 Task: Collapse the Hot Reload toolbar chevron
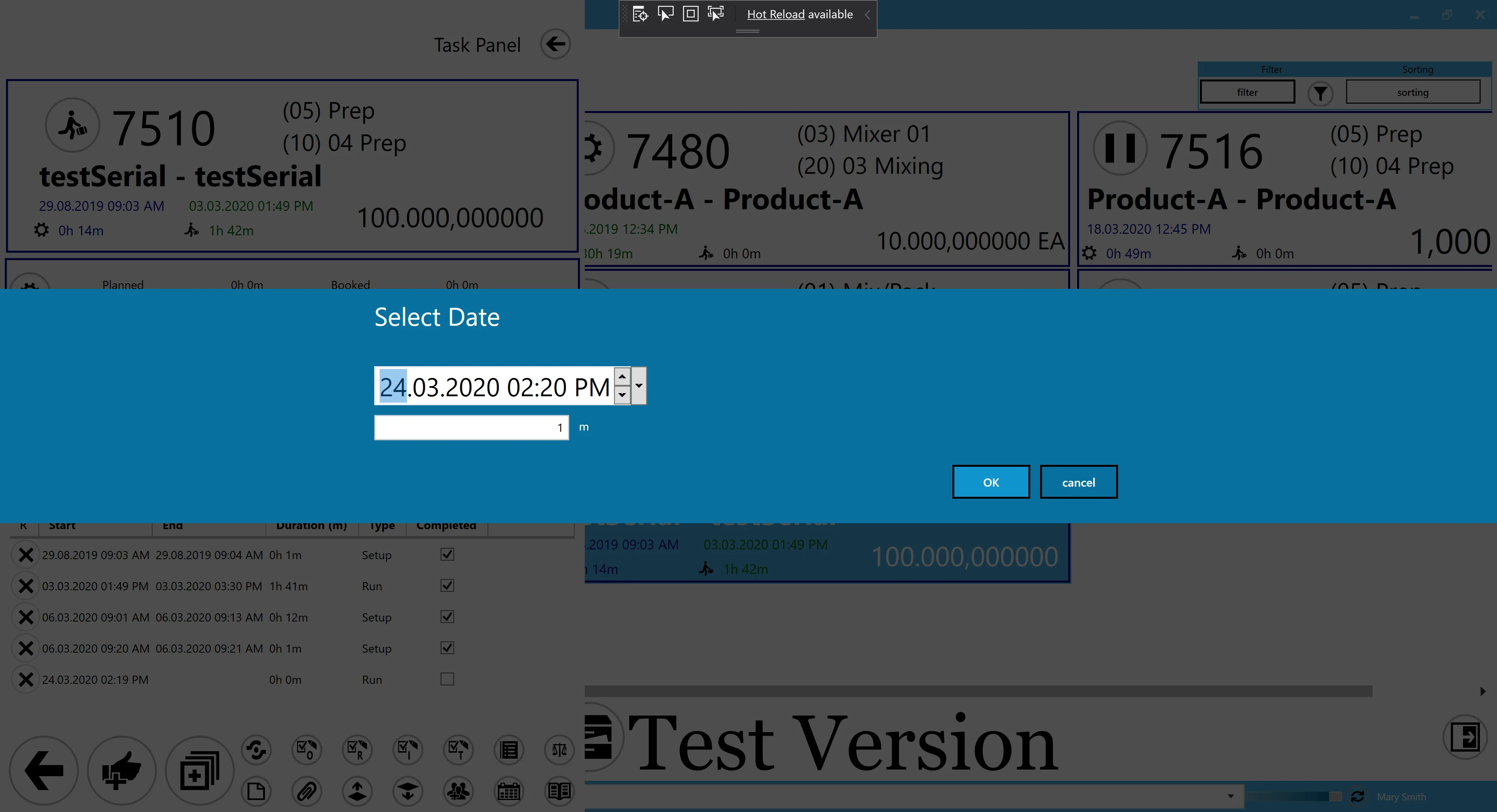coord(867,16)
